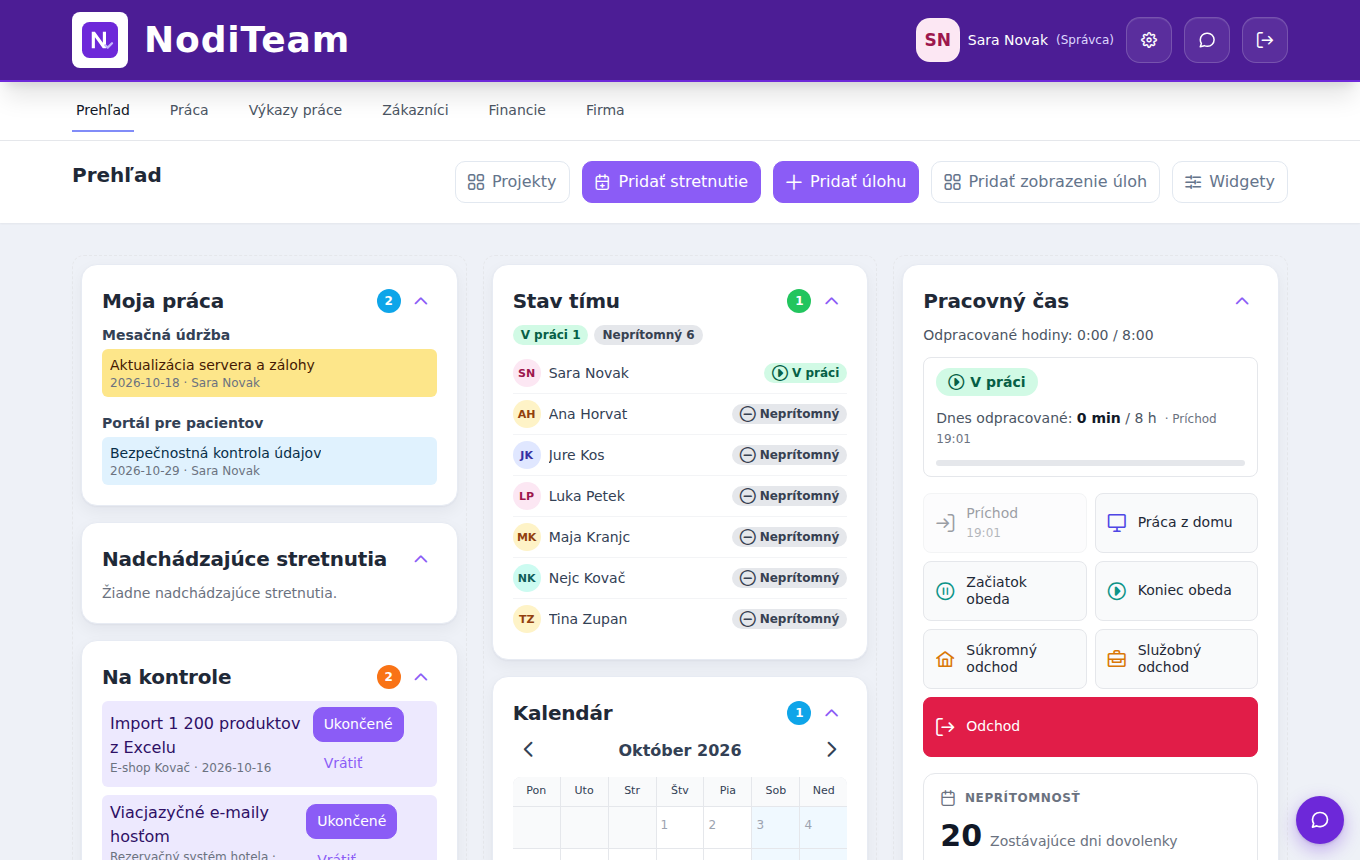Click green badge 1 in Stav tímu
The height and width of the screenshot is (860, 1360).
[799, 301]
